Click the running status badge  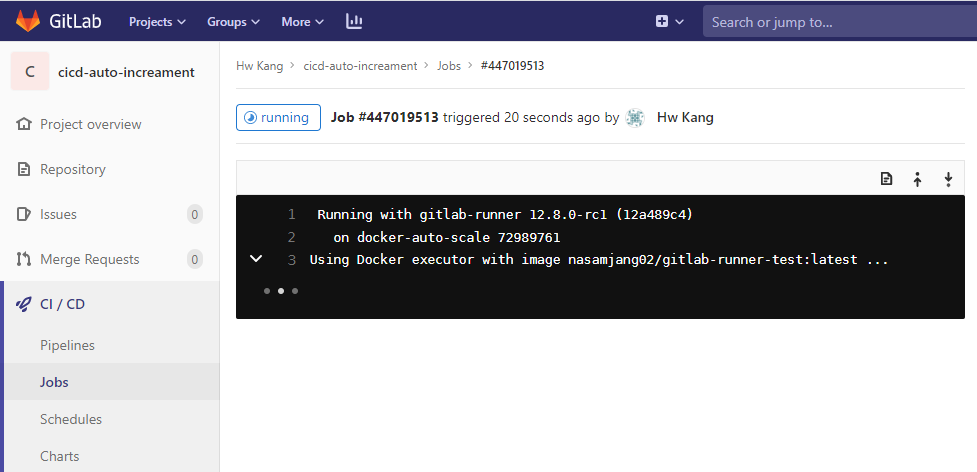click(x=278, y=117)
